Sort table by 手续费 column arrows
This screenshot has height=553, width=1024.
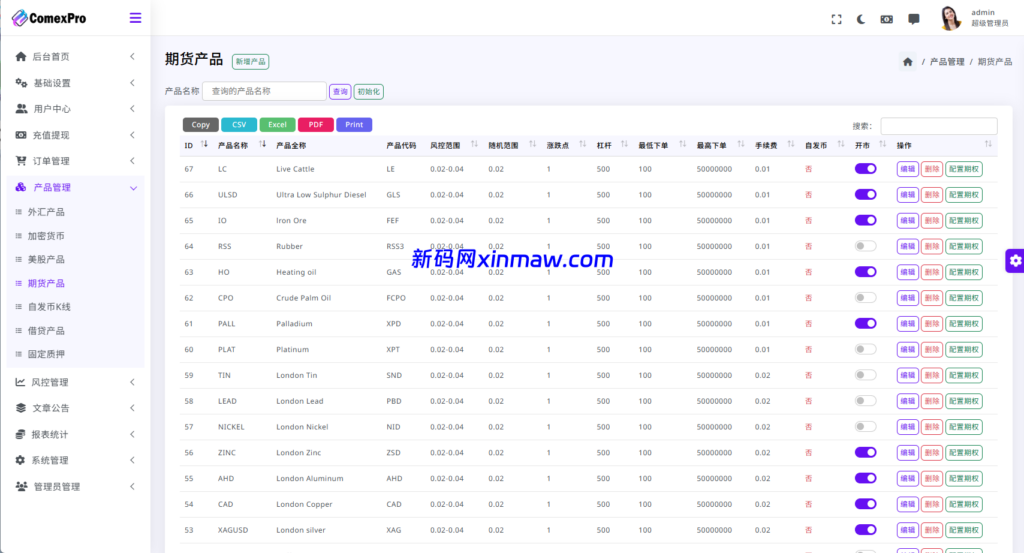pos(790,144)
